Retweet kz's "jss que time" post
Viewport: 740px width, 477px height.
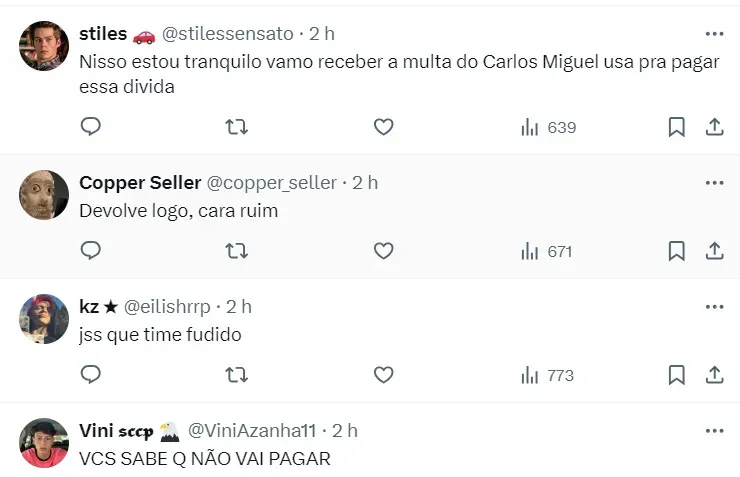click(237, 375)
